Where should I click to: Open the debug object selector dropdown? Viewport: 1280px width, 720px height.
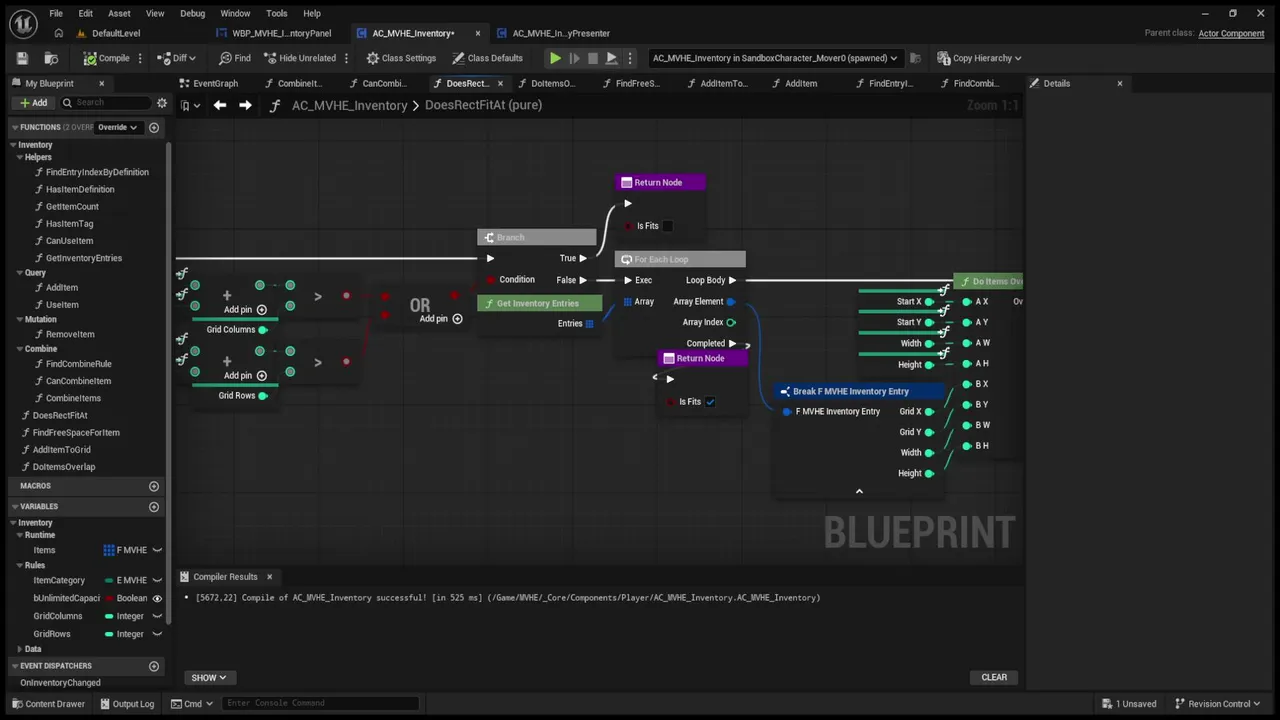point(775,58)
